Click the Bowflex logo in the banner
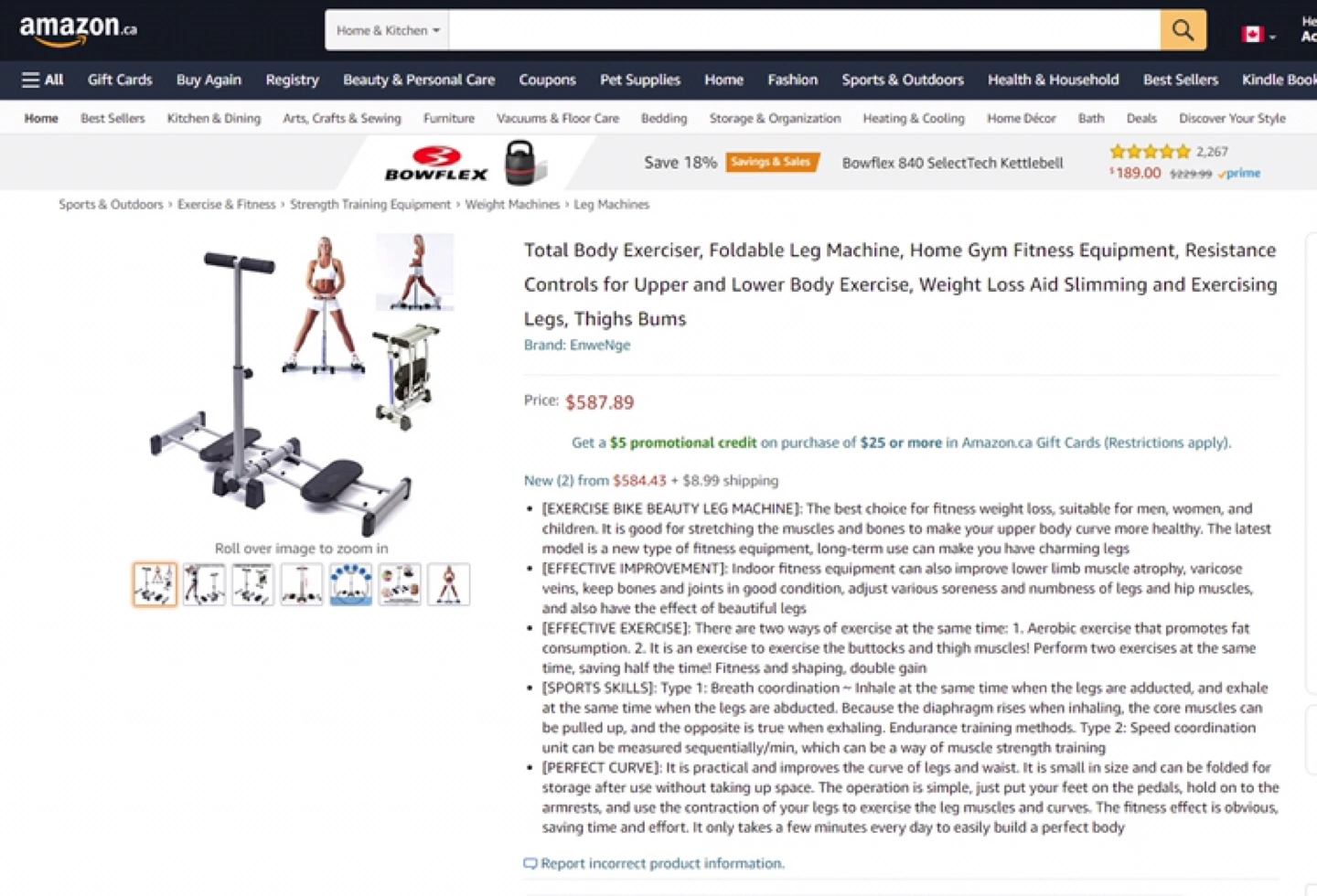 pos(436,164)
